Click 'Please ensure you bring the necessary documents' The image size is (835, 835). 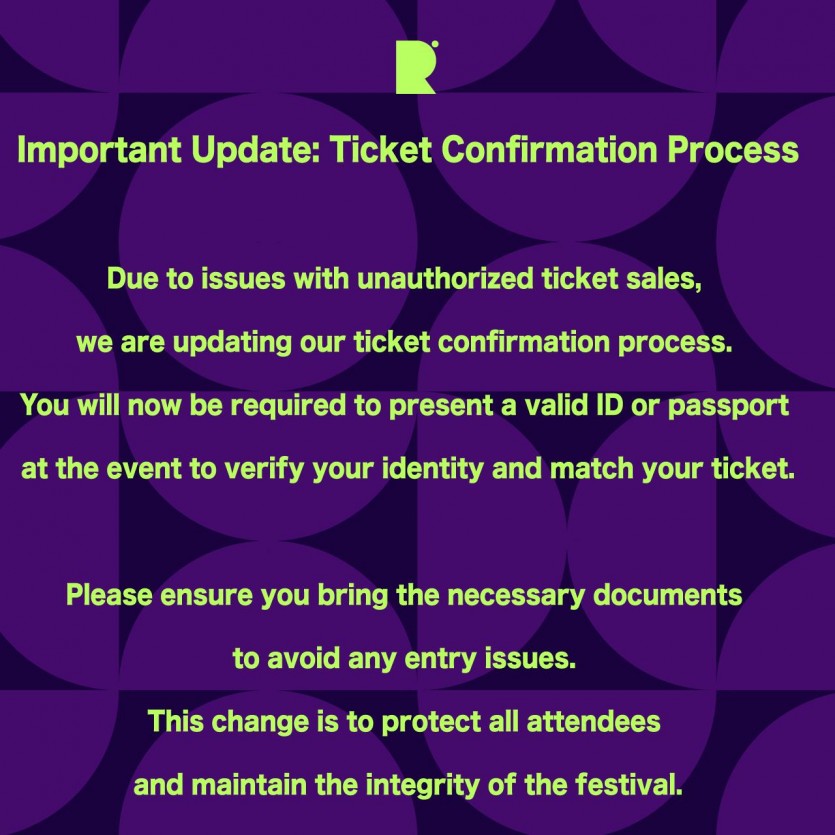[x=404, y=595]
